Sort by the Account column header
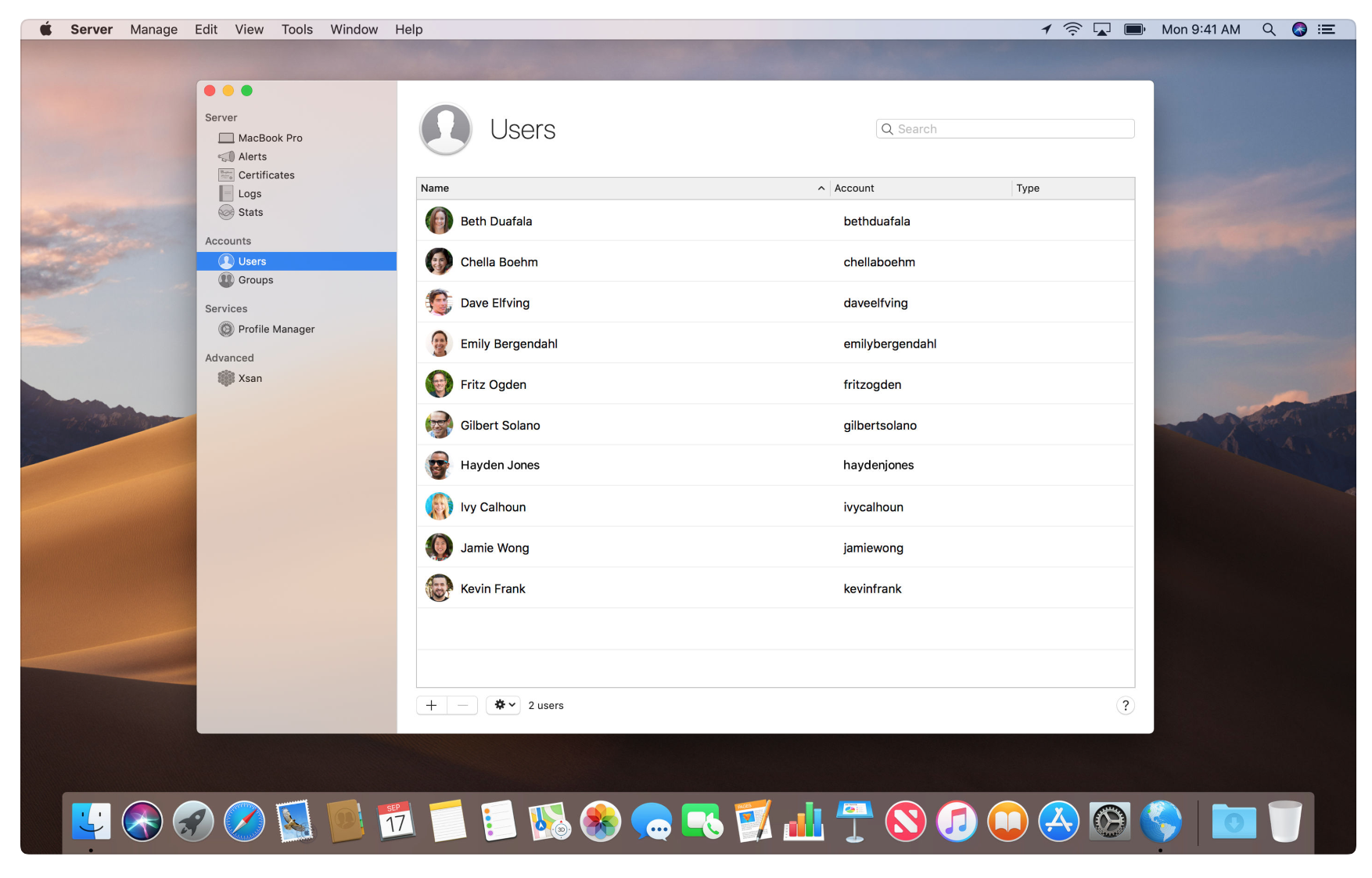This screenshot has width=1372, height=878. (x=921, y=188)
